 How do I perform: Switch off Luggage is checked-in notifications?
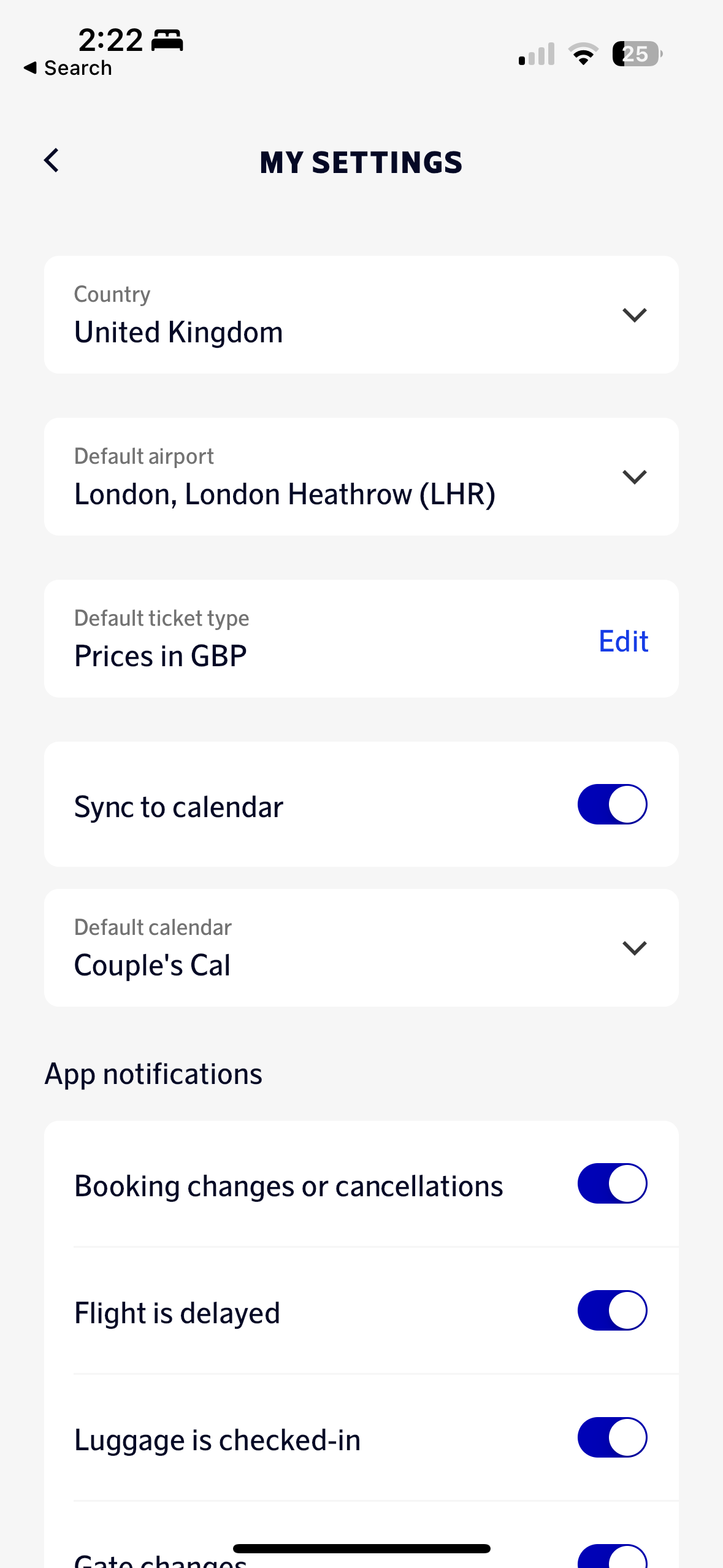(612, 1437)
